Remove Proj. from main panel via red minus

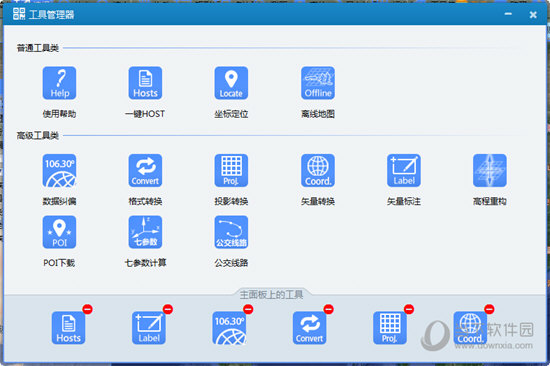(409, 309)
